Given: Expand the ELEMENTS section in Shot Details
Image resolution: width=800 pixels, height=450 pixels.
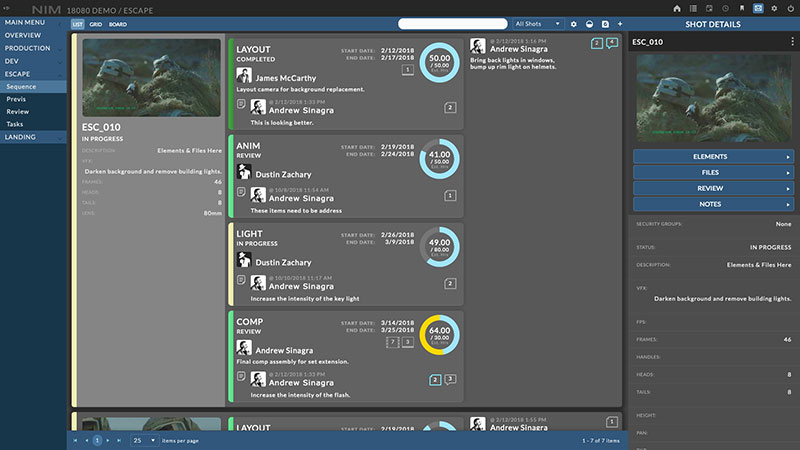Looking at the screenshot, I should 713,157.
